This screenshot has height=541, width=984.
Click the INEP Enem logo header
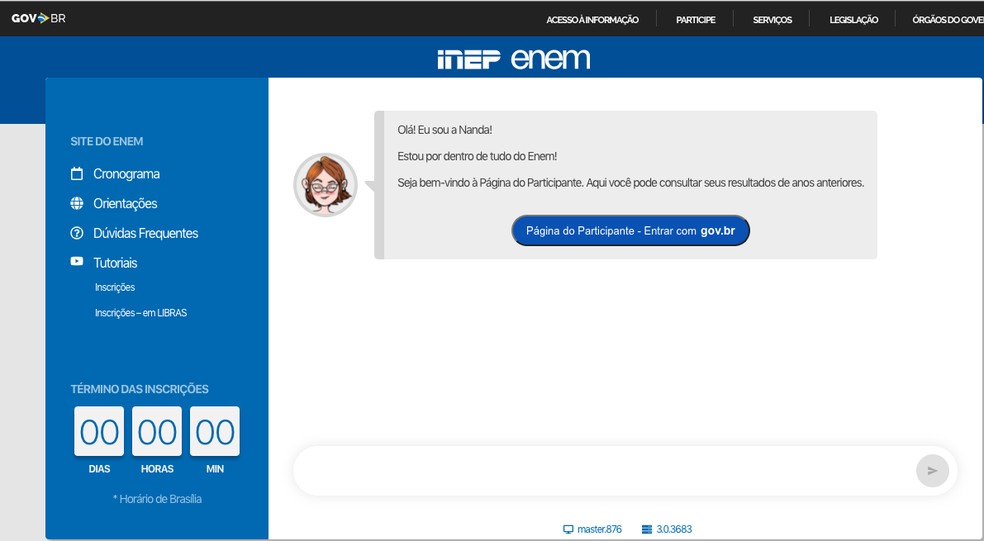(x=513, y=59)
